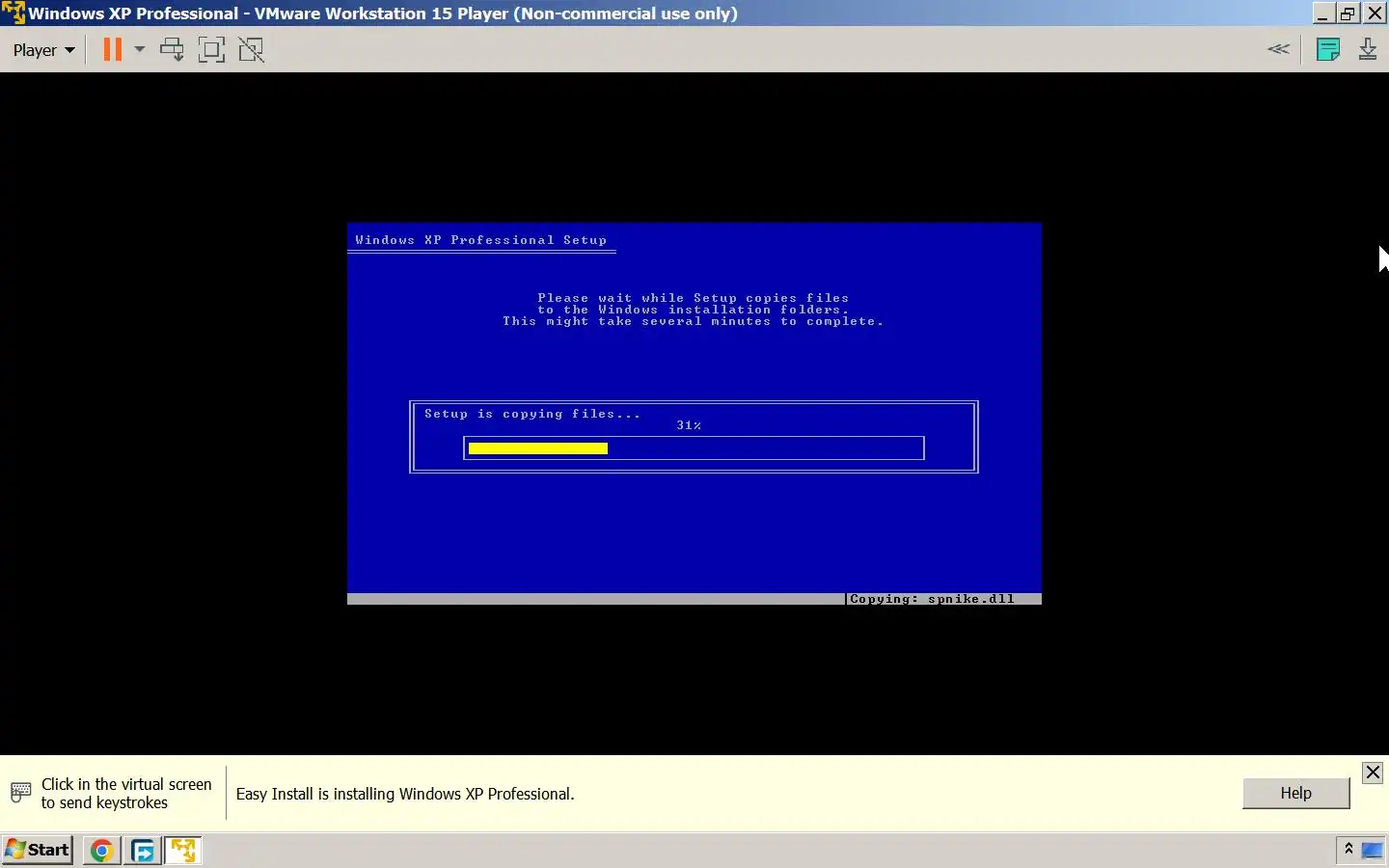The image size is (1389, 868).
Task: Click 'Windows XP Professional Setup' heading
Action: click(x=480, y=240)
